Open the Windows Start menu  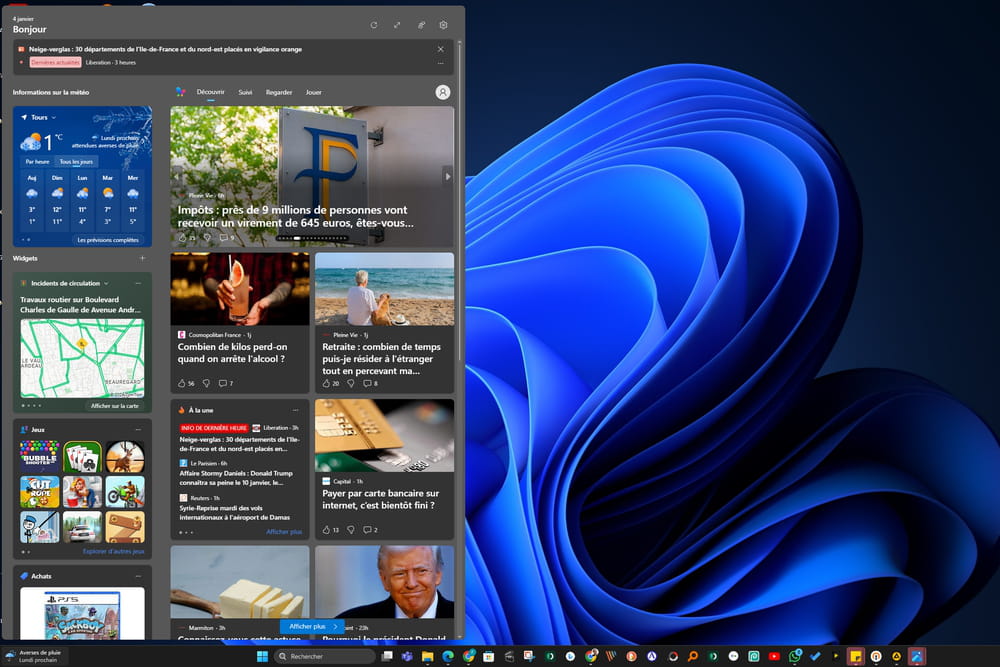tap(262, 656)
